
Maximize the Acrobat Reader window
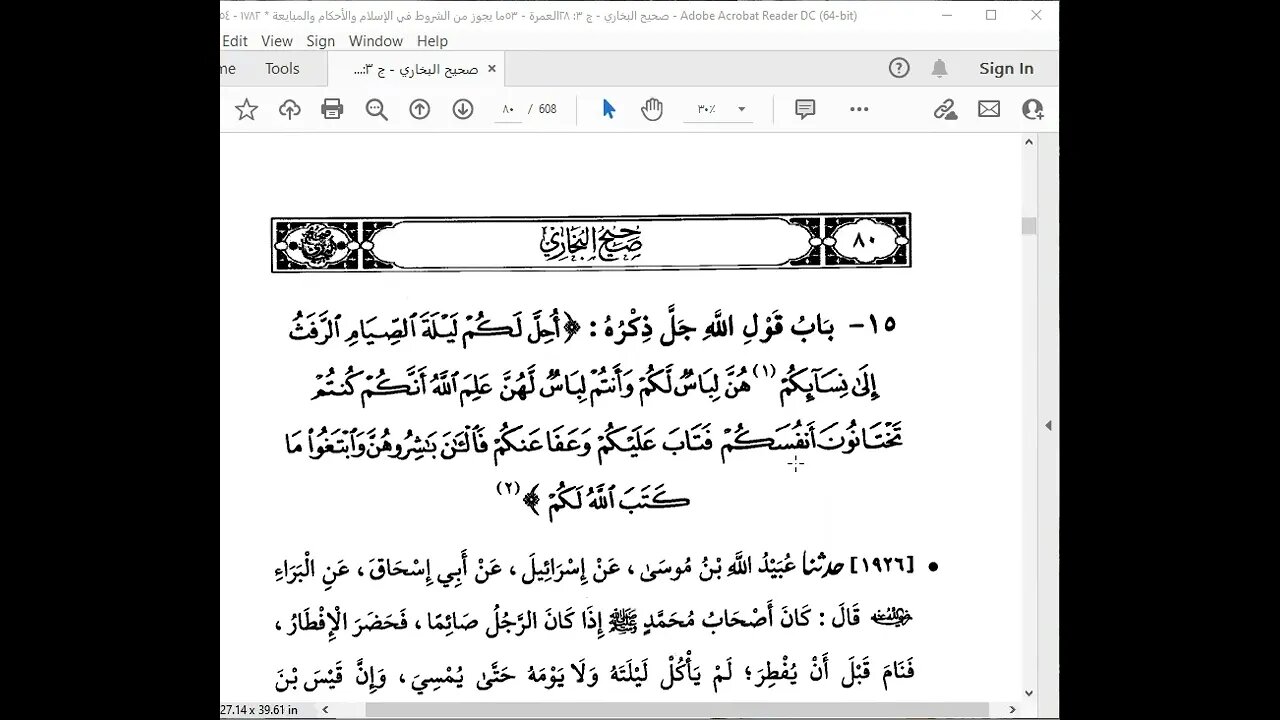click(991, 15)
